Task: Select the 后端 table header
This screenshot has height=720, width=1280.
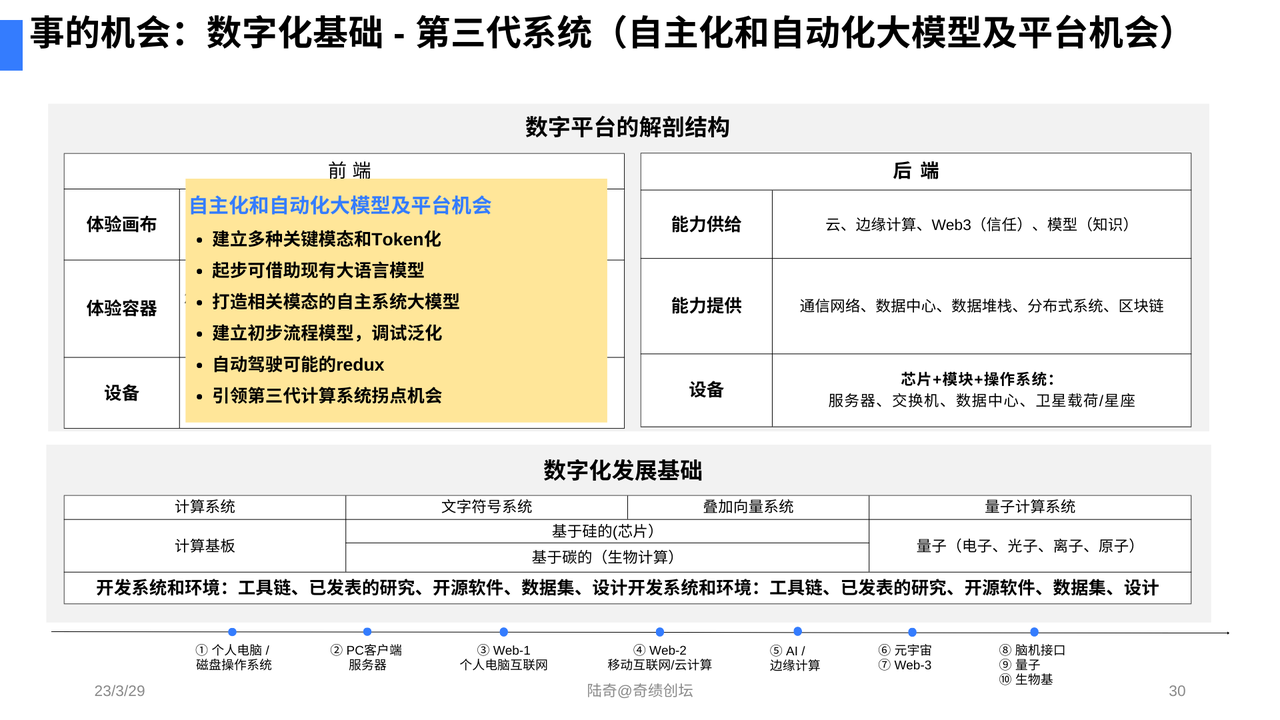Action: [915, 171]
